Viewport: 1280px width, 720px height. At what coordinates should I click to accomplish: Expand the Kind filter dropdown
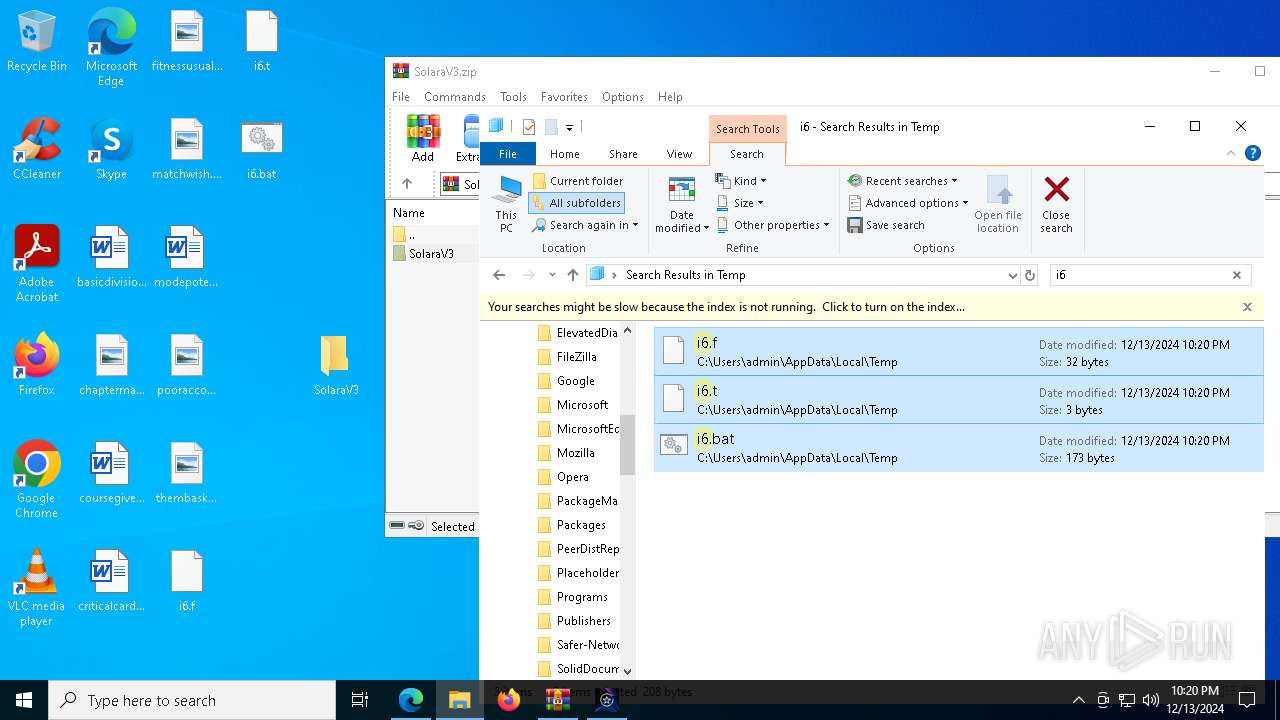click(741, 181)
